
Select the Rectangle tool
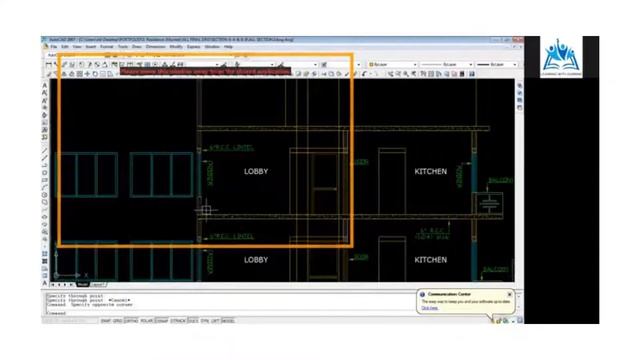[x=44, y=180]
